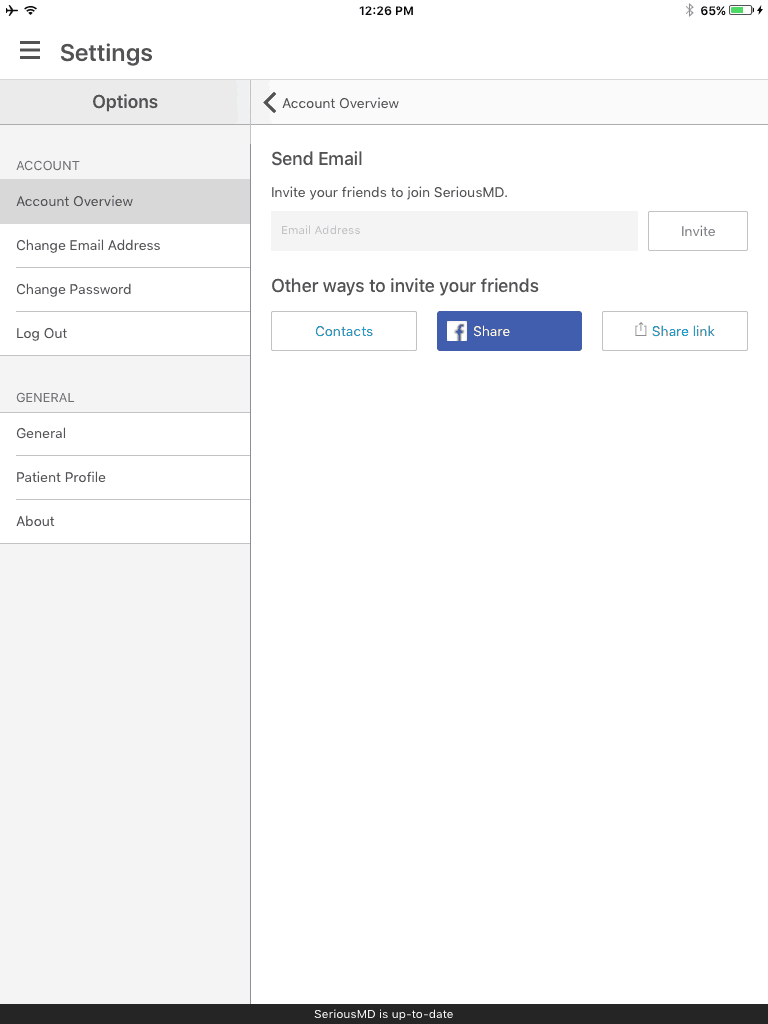Click the Settings page title

pyautogui.click(x=106, y=52)
